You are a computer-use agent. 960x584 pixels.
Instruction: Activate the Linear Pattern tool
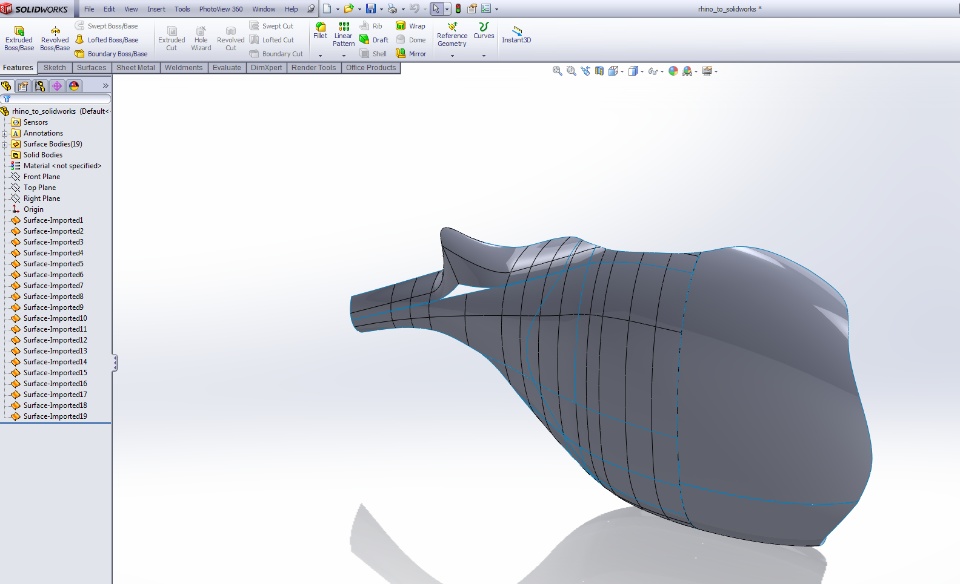click(x=343, y=34)
